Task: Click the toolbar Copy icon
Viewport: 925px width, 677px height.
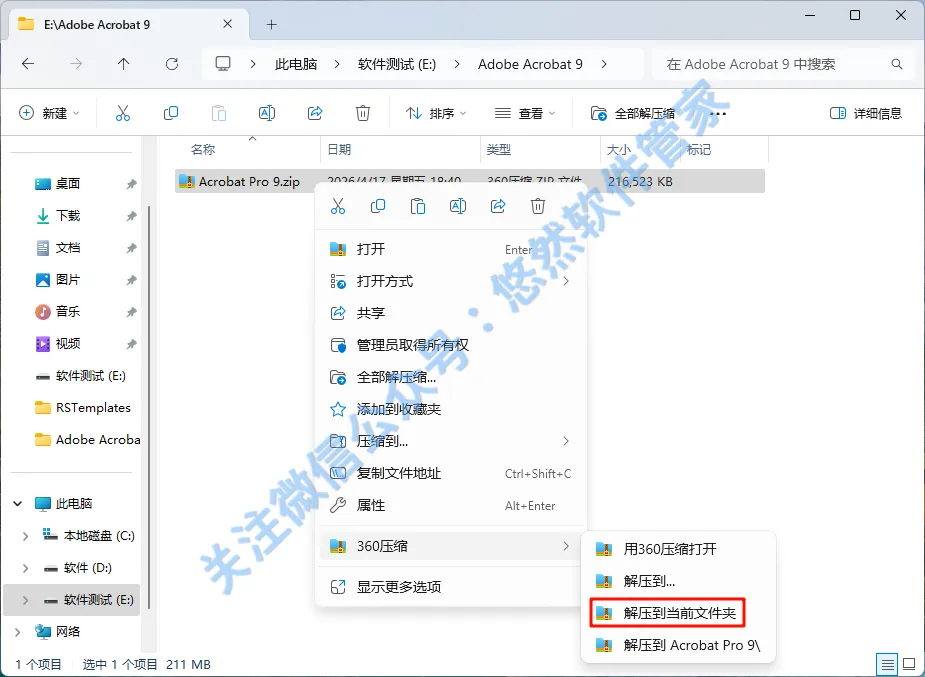Action: [x=170, y=113]
